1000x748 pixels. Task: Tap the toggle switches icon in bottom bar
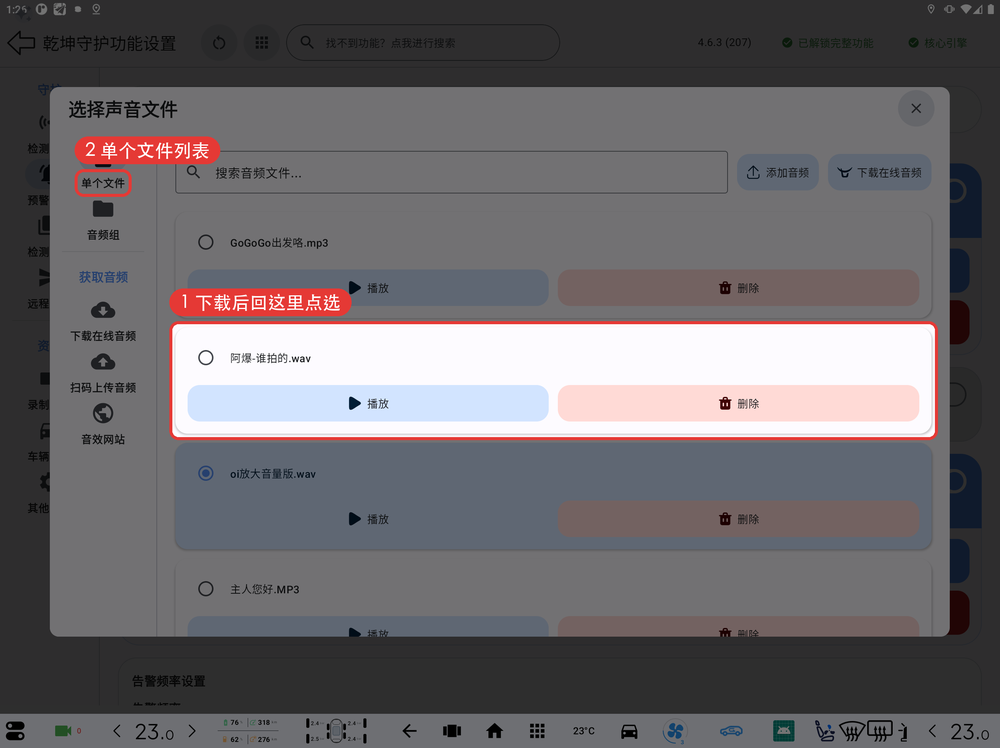(15, 731)
